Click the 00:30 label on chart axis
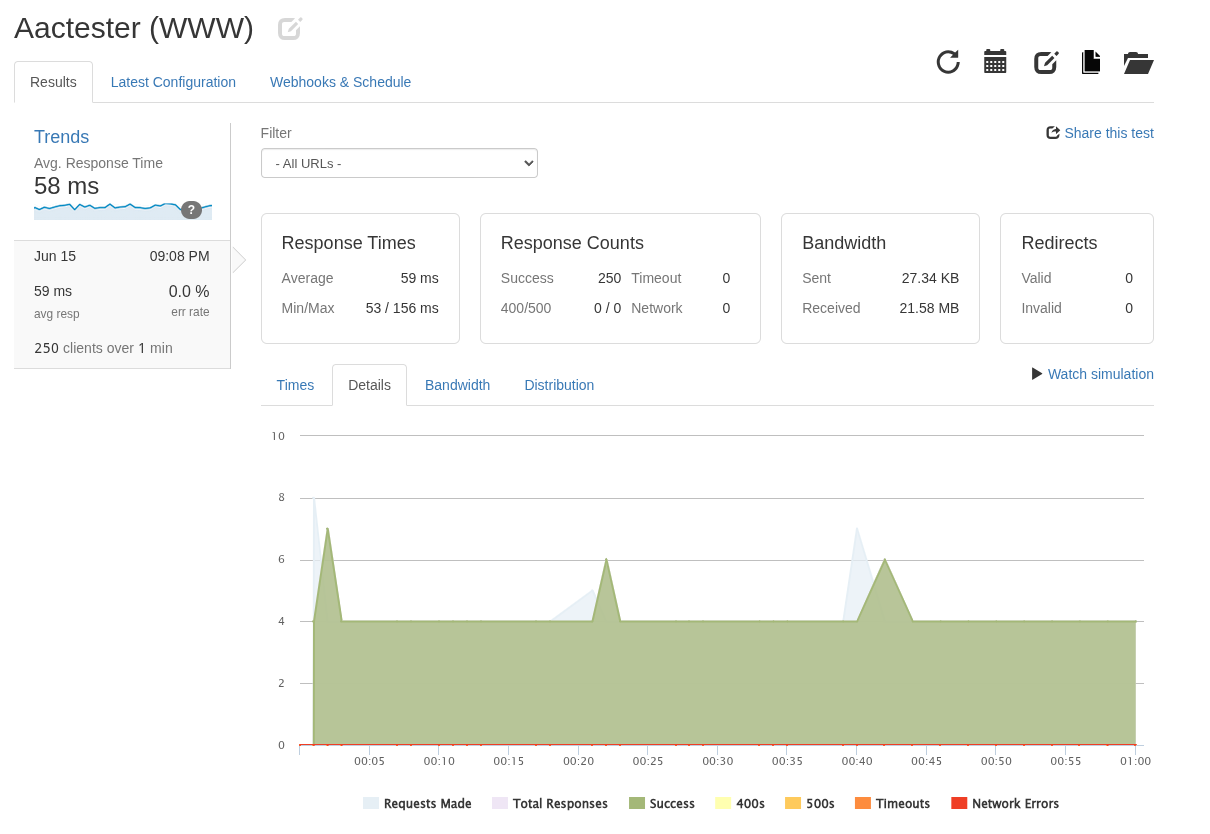Screen dimensions: 1210x834 (x=717, y=761)
